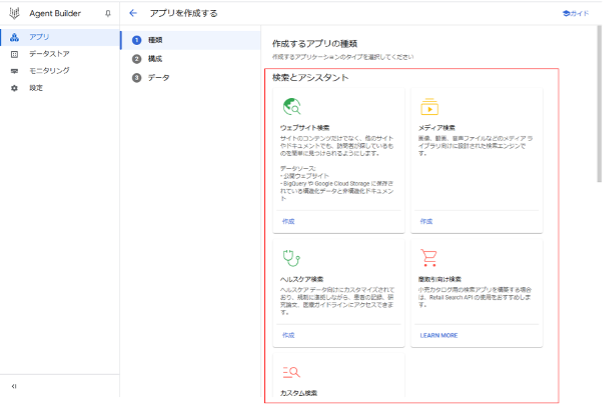Click the カスタム検索 card title
The image size is (604, 408).
coord(299,393)
